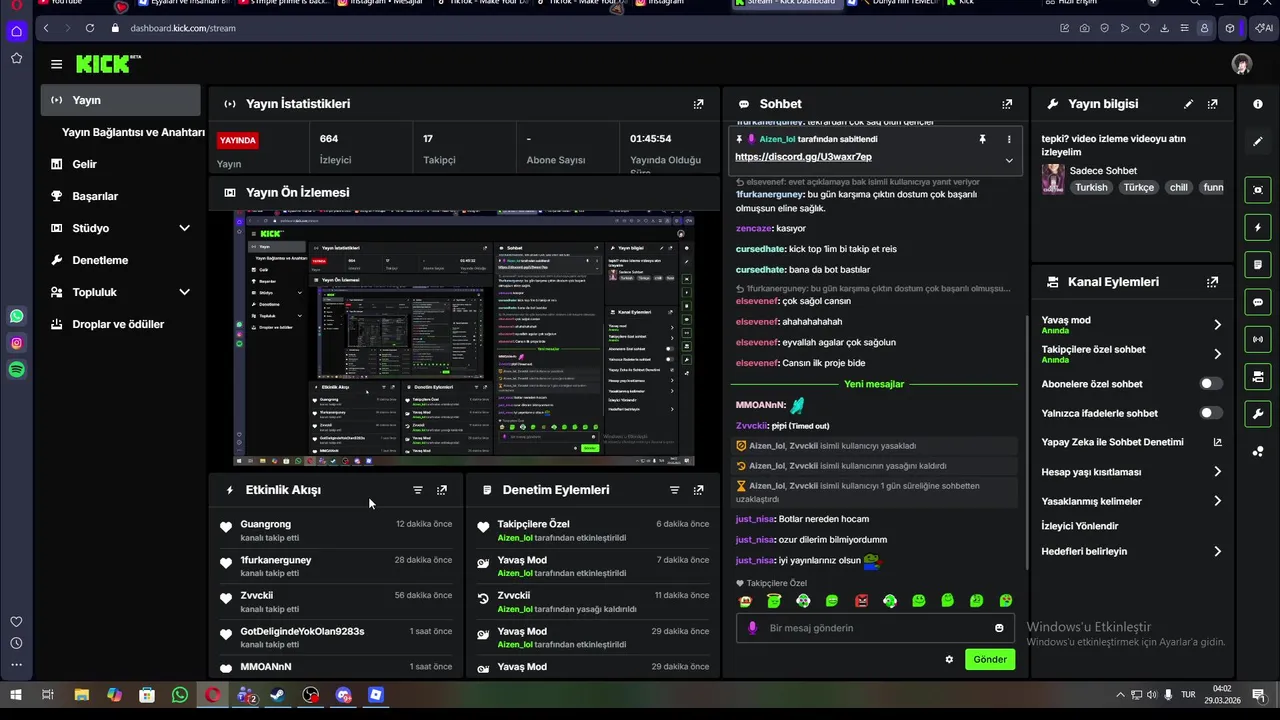Toggle the stream statistics broadcast widget icon
Image resolution: width=1280 pixels, height=720 pixels.
point(1258,339)
